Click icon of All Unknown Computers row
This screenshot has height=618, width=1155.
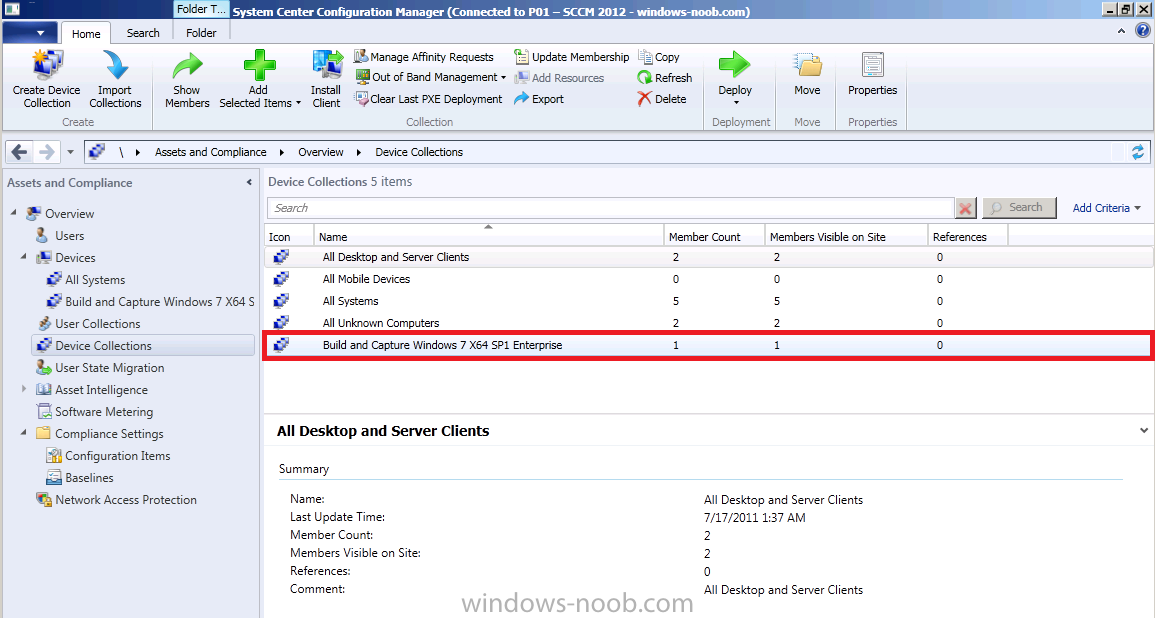[281, 323]
